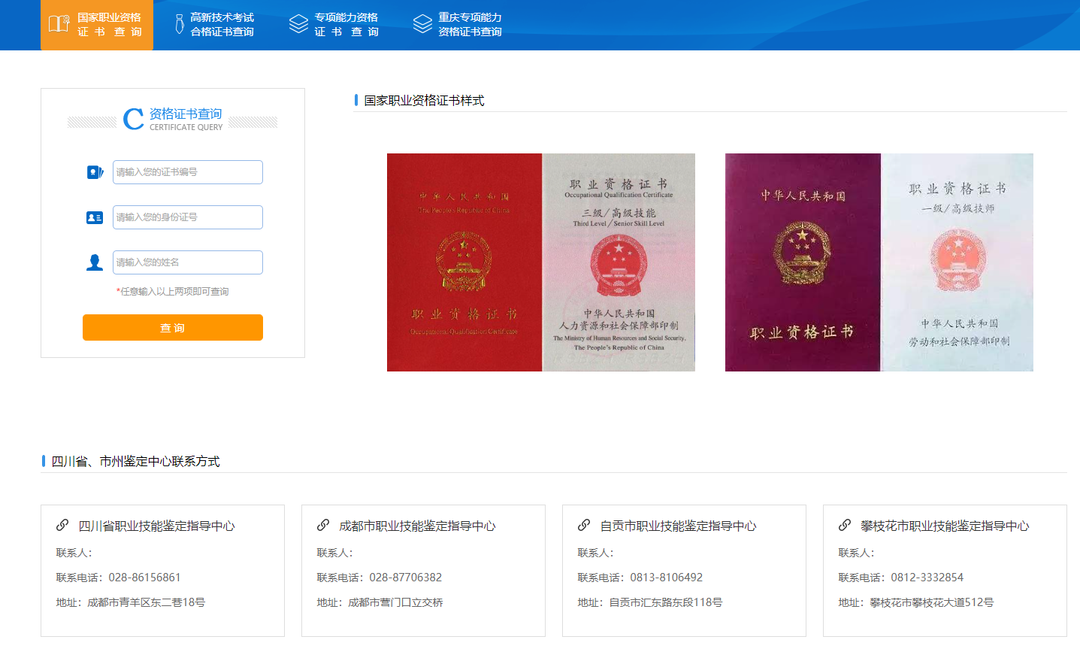Click the 四川省、市州鉴定中心联系方式 heading
1080x664 pixels.
(x=136, y=461)
